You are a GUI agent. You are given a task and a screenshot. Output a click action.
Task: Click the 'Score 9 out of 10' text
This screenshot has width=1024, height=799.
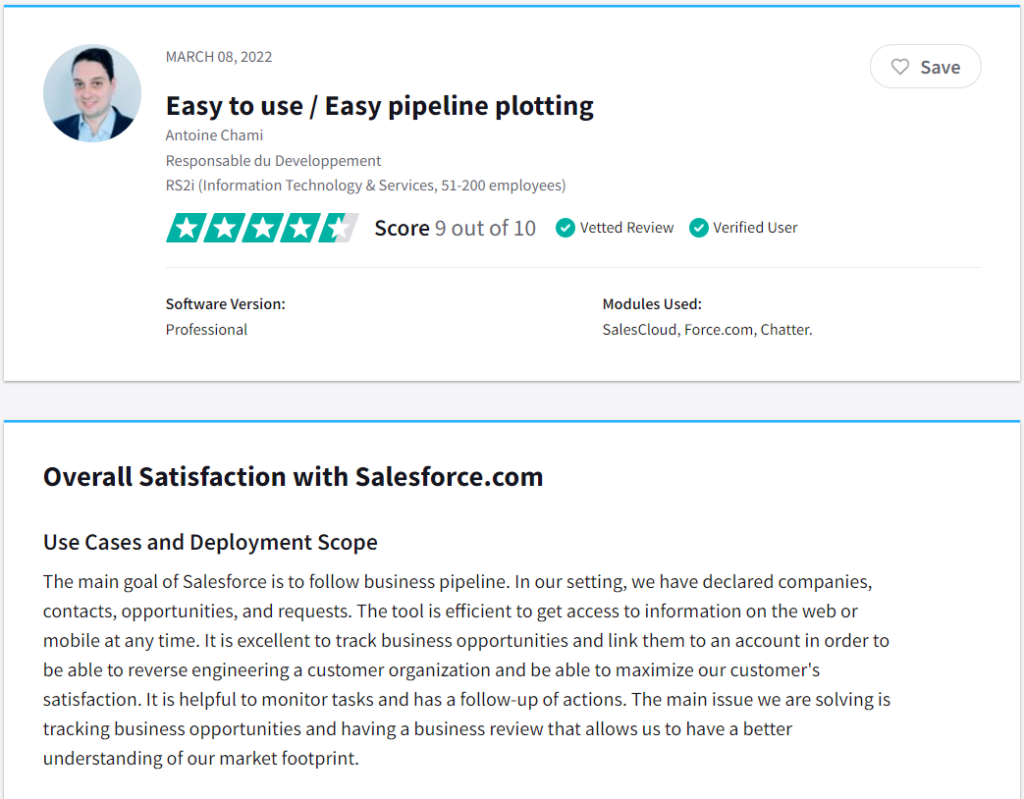[x=455, y=228]
